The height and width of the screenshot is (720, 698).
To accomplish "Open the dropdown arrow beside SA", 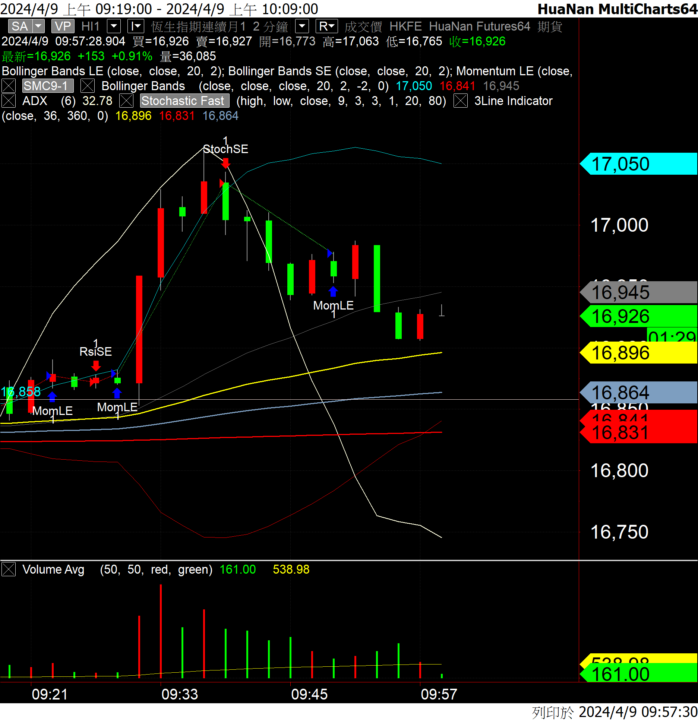I will click(x=39, y=26).
